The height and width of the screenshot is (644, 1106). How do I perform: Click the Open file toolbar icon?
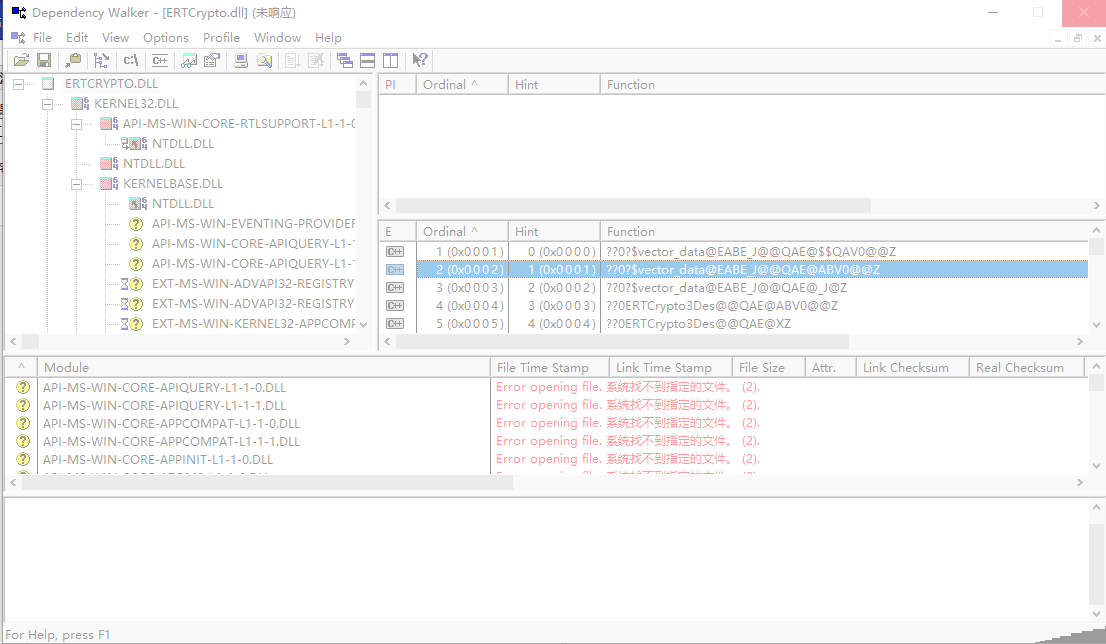tap(21, 61)
